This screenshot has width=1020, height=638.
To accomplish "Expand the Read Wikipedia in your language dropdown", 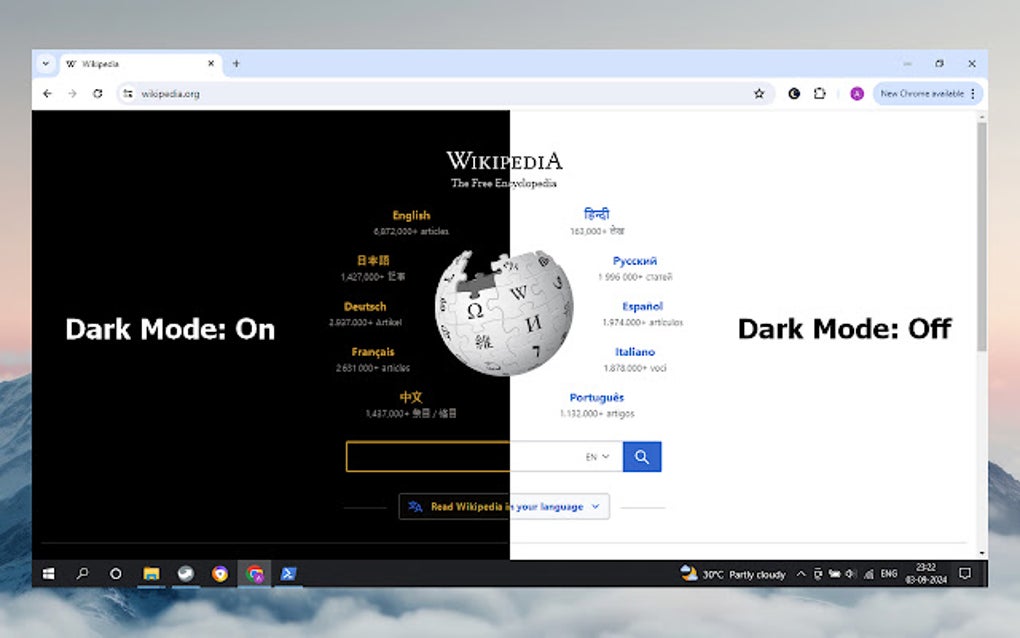I will [x=503, y=506].
